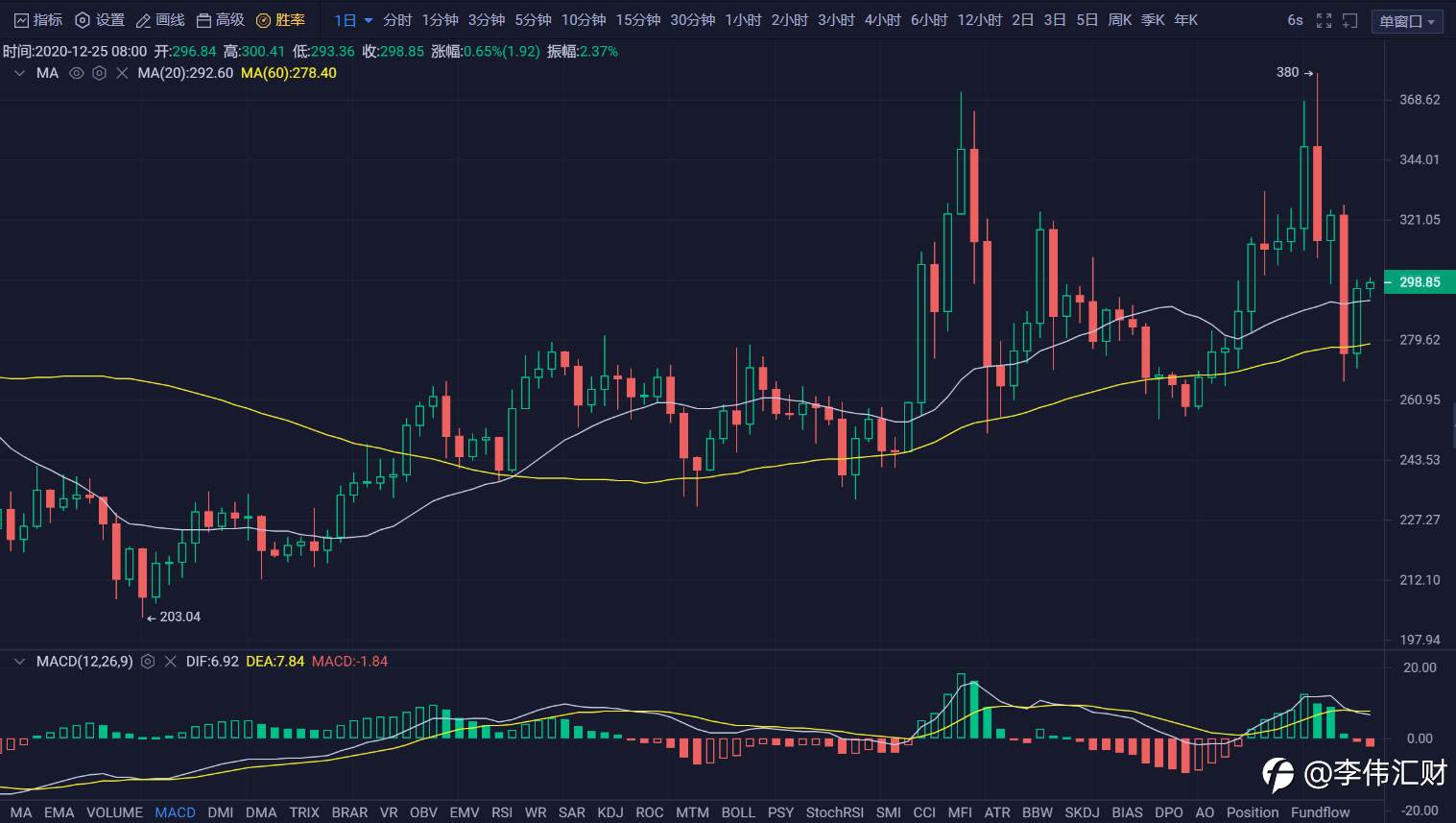
Task: Select the StochRSI indicator tab
Action: click(835, 812)
